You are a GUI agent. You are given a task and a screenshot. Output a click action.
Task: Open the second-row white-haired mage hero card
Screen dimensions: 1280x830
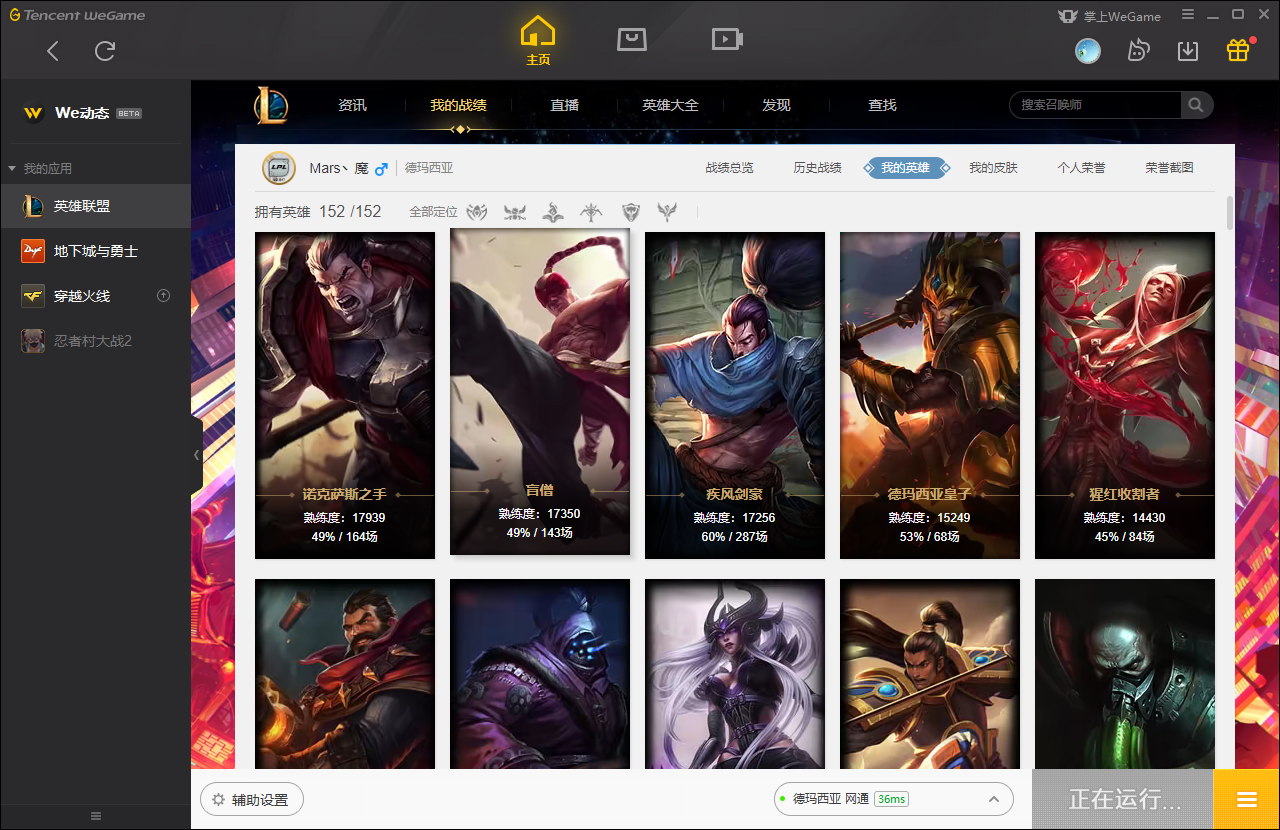point(735,673)
